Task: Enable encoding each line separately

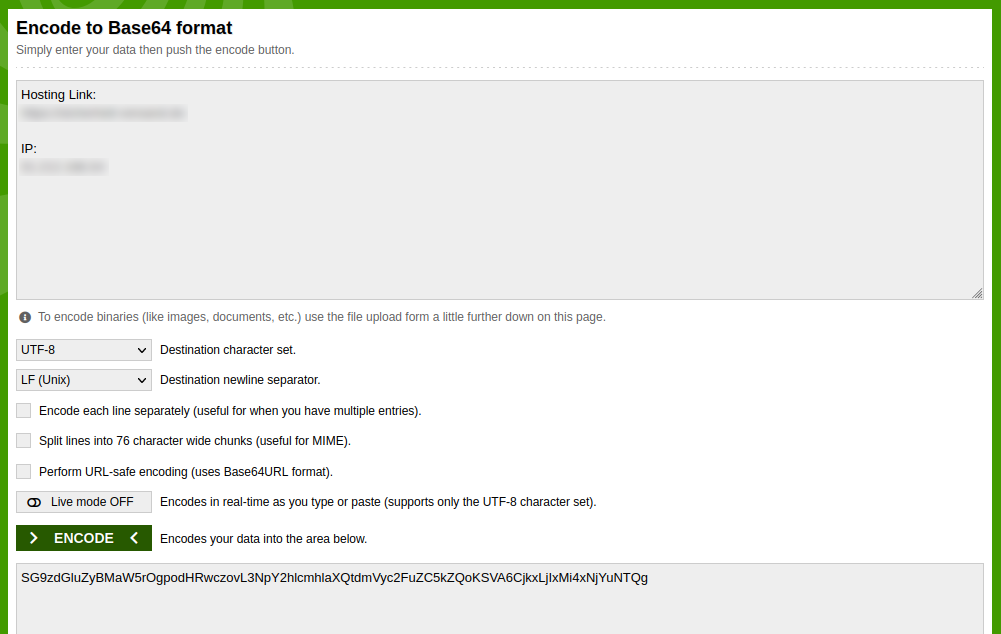Action: click(x=24, y=411)
